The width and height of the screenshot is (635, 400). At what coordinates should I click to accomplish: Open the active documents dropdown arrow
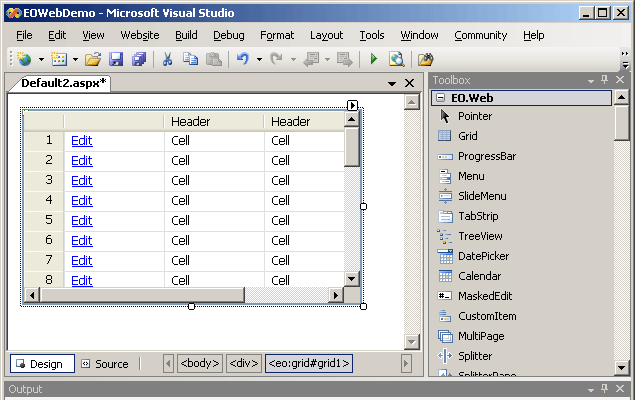pos(392,84)
